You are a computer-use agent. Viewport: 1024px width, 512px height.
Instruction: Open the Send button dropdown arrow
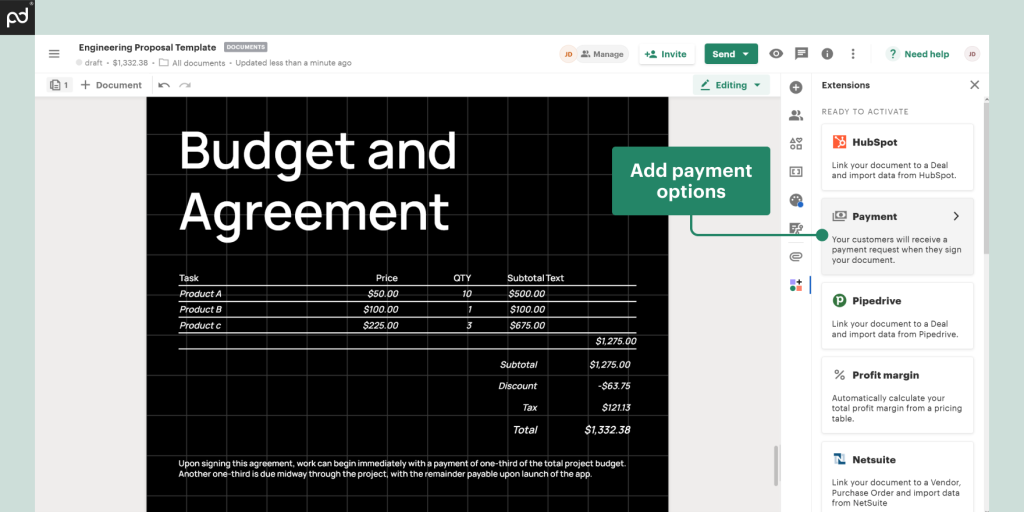tap(747, 54)
